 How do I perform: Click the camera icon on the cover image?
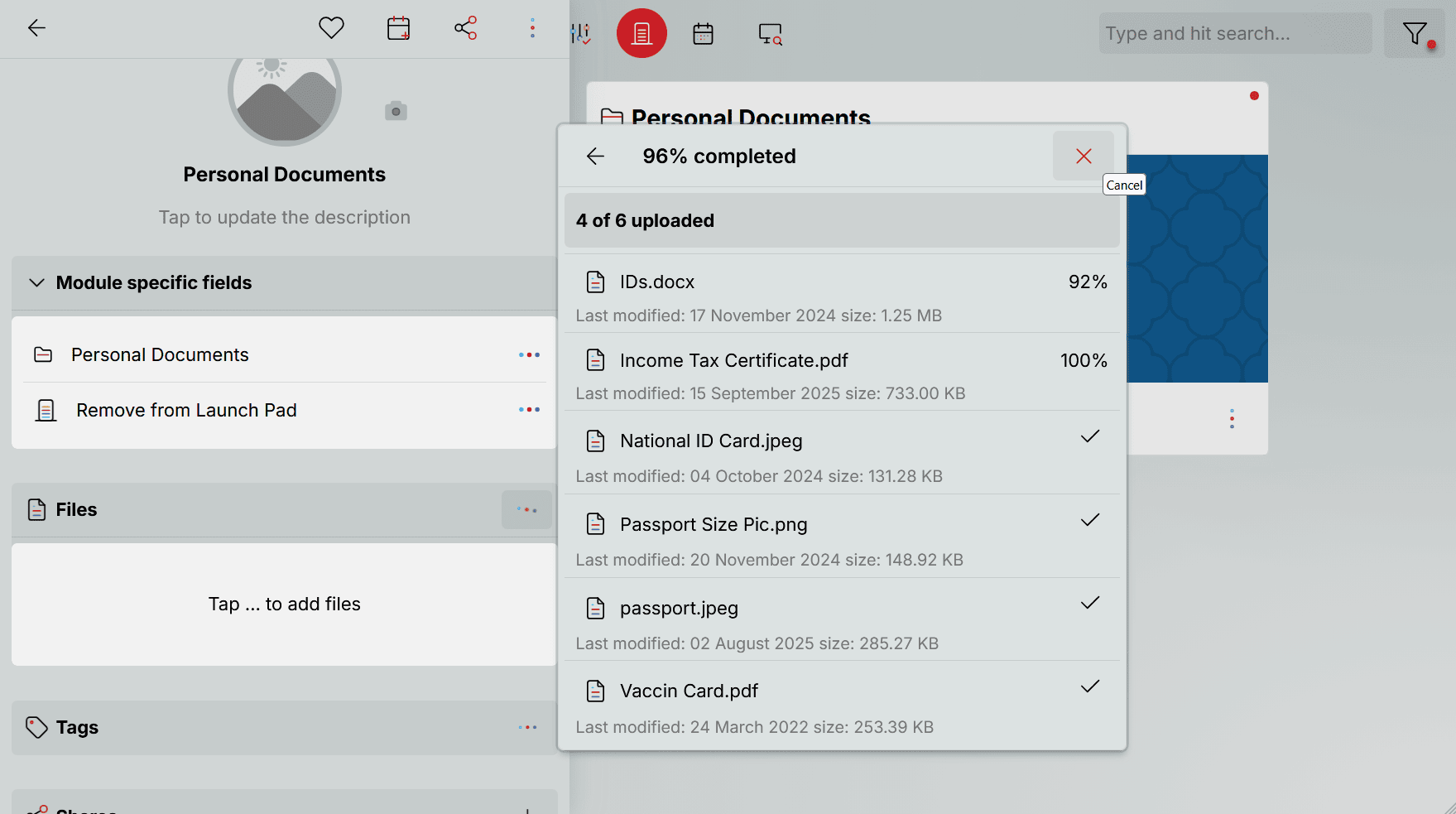point(396,109)
